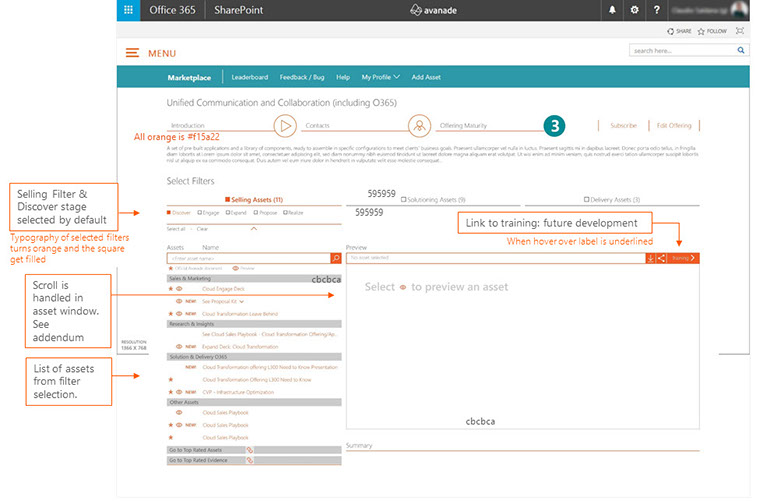763x502 pixels.
Task: Click the Introduction play circle icon
Action: (286, 126)
